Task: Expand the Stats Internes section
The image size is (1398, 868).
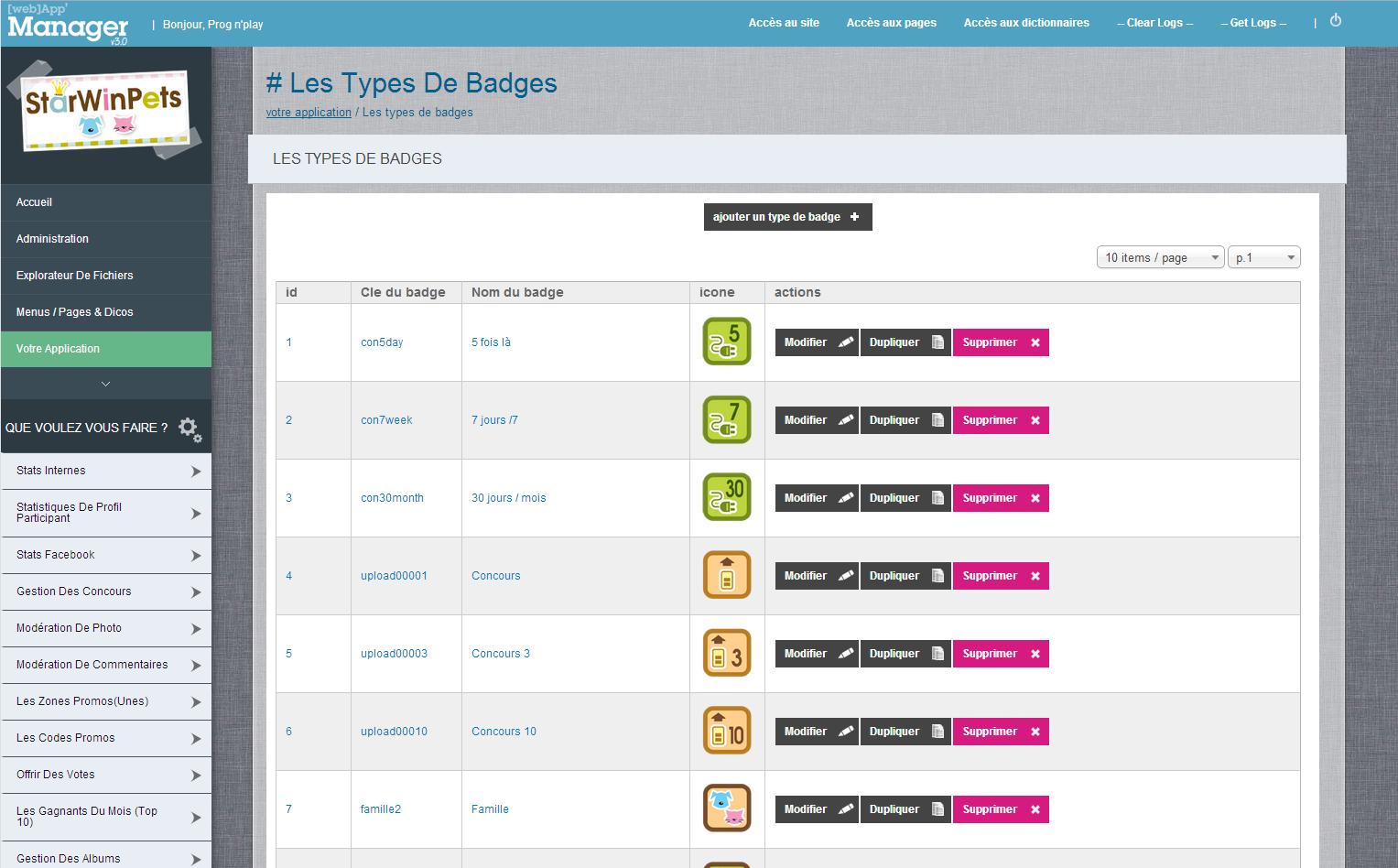Action: (x=106, y=471)
